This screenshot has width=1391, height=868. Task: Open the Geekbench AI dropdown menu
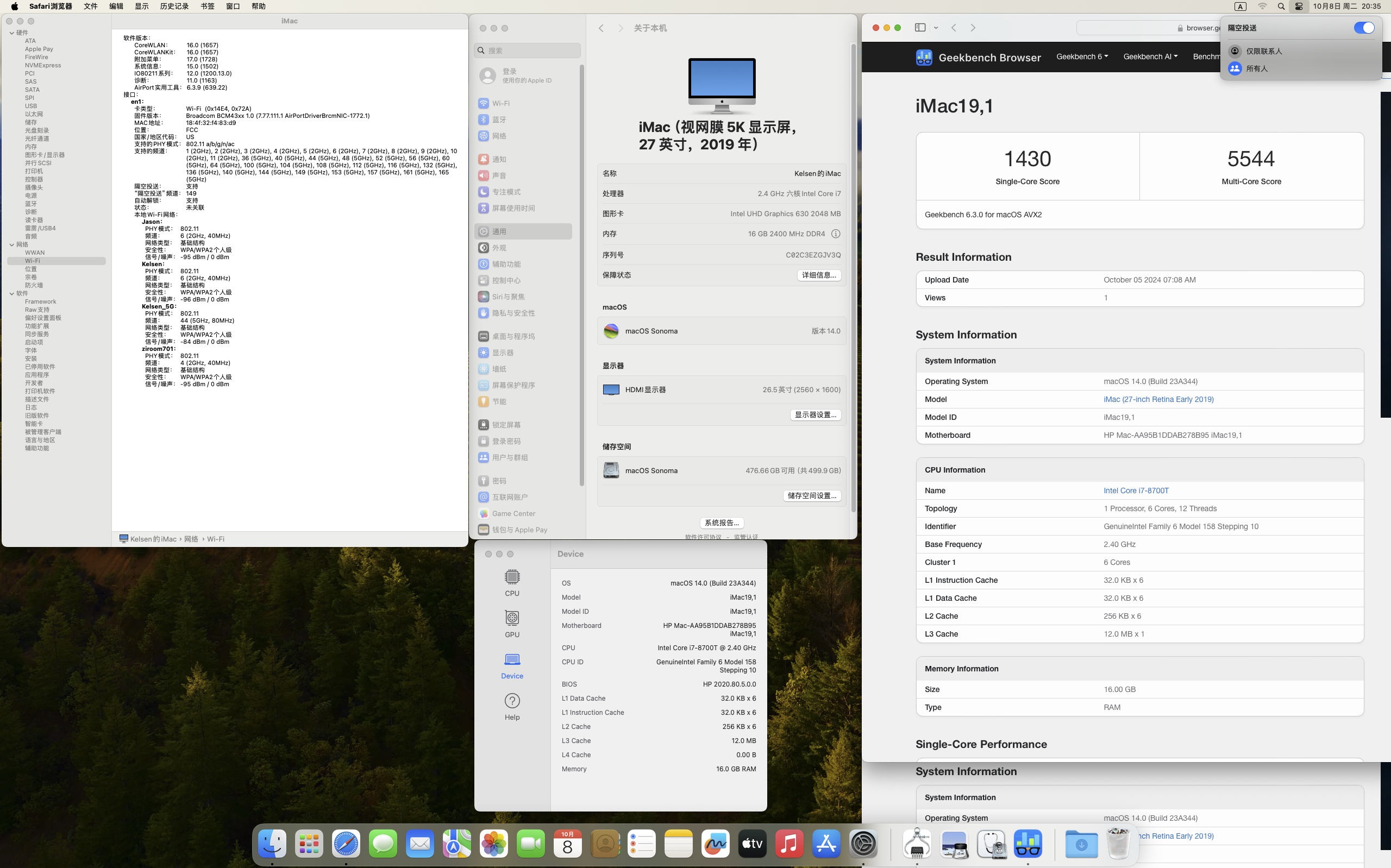pos(1150,56)
